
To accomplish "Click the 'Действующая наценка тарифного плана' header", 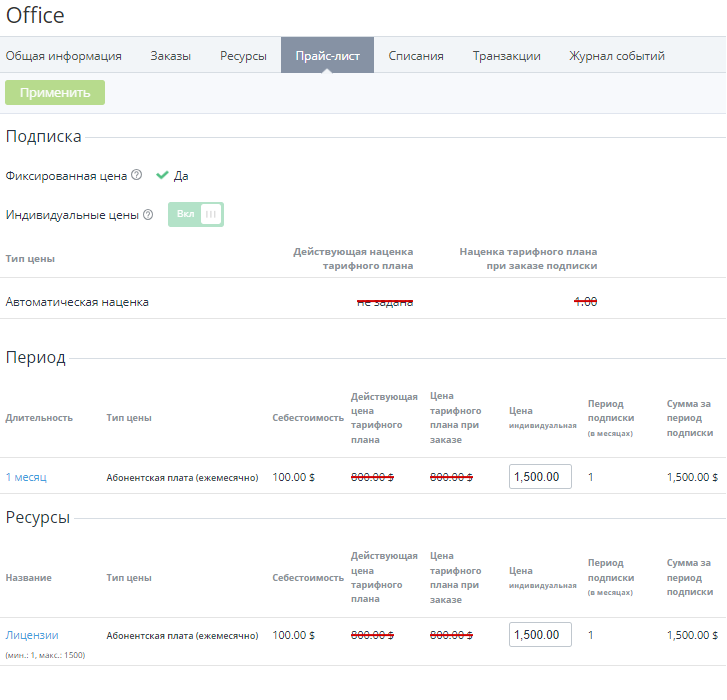I will [x=353, y=259].
